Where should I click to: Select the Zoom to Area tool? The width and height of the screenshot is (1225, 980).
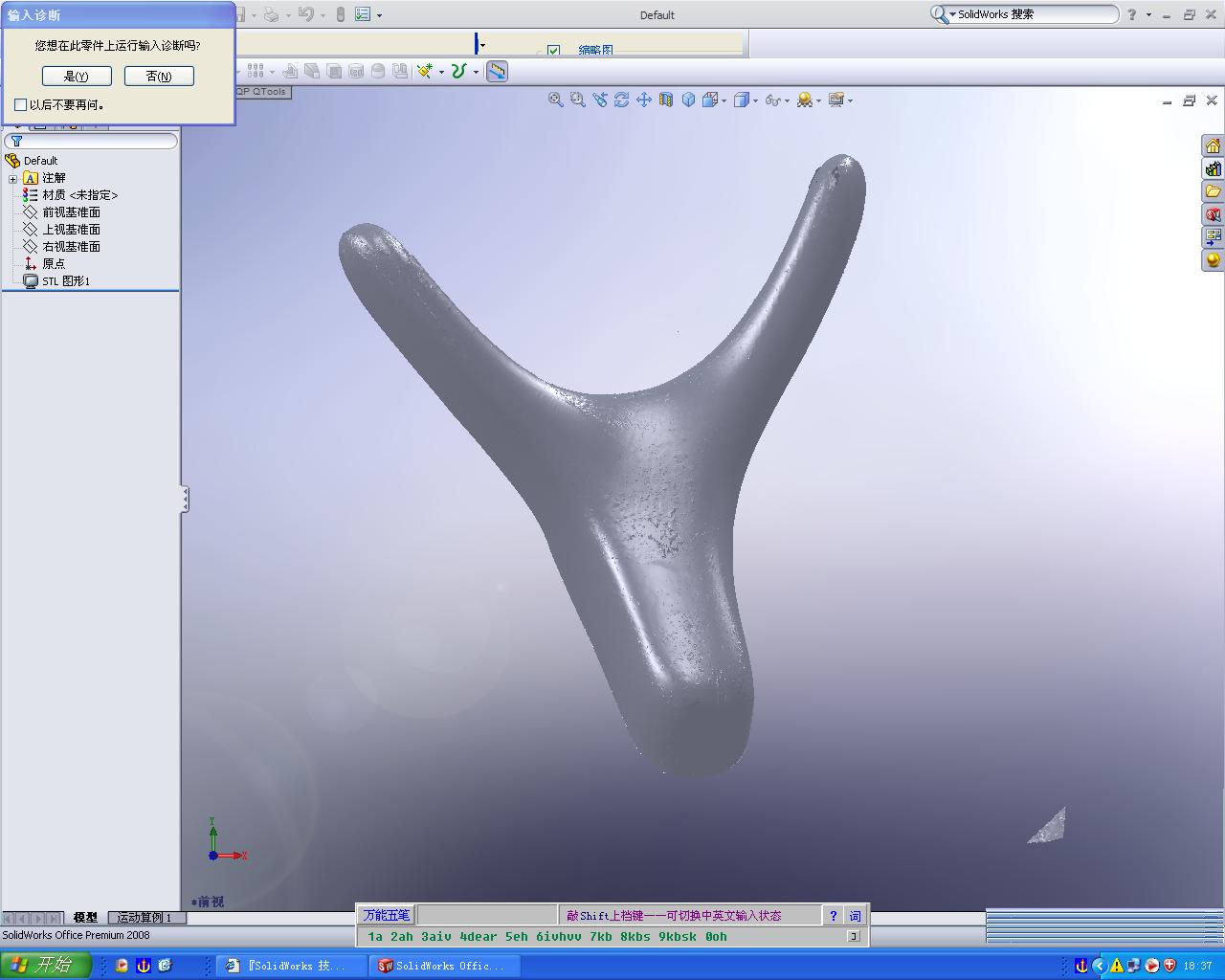click(577, 100)
